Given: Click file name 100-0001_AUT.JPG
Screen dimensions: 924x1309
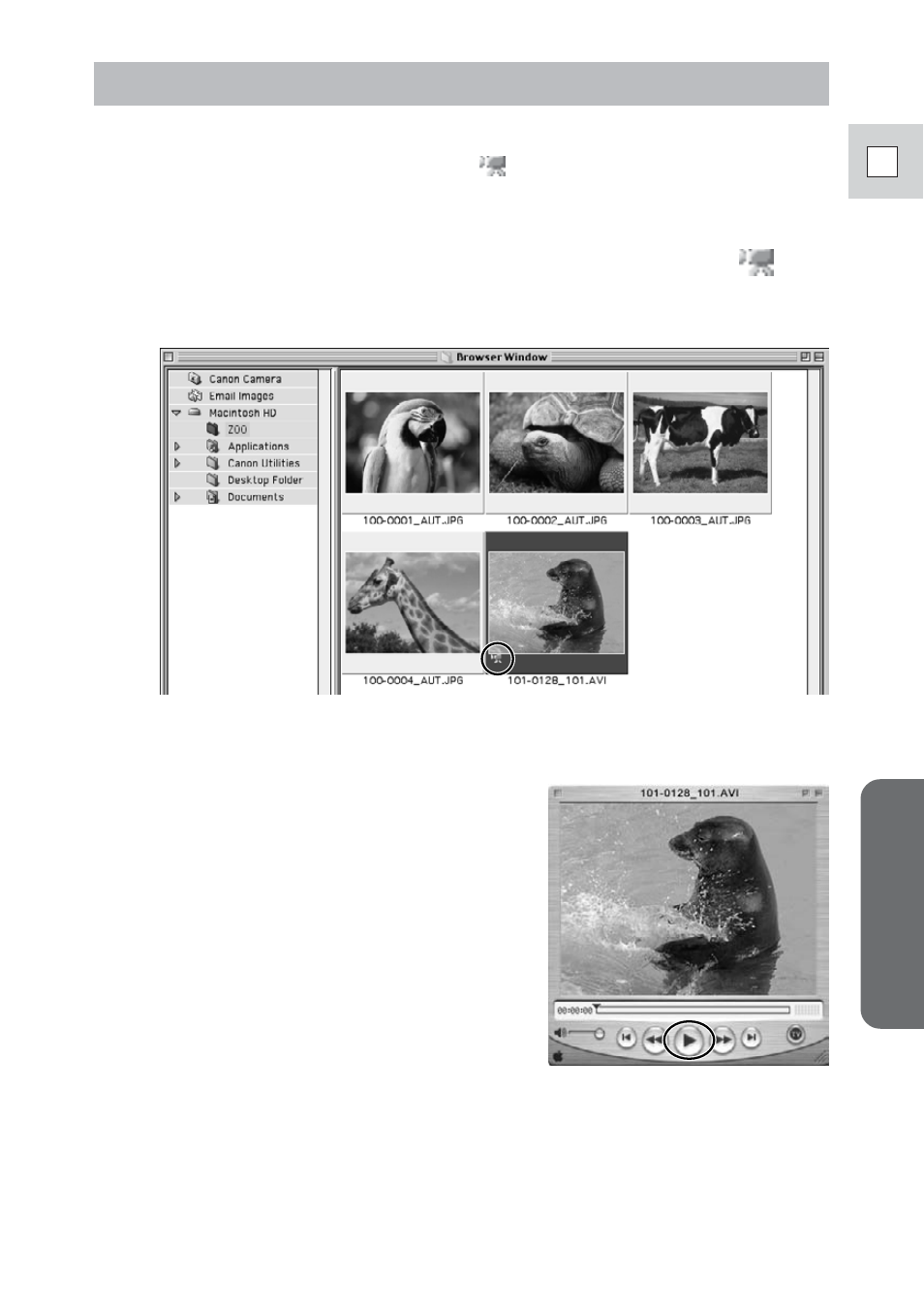Looking at the screenshot, I should pos(413,520).
